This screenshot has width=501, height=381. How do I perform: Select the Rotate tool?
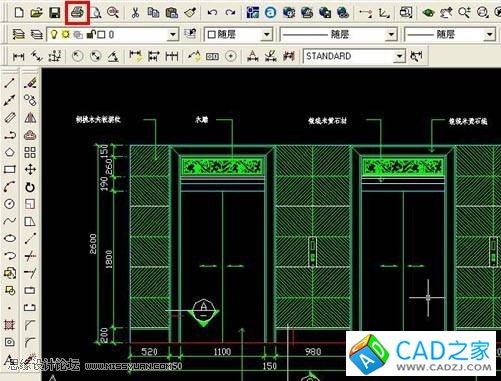30,187
